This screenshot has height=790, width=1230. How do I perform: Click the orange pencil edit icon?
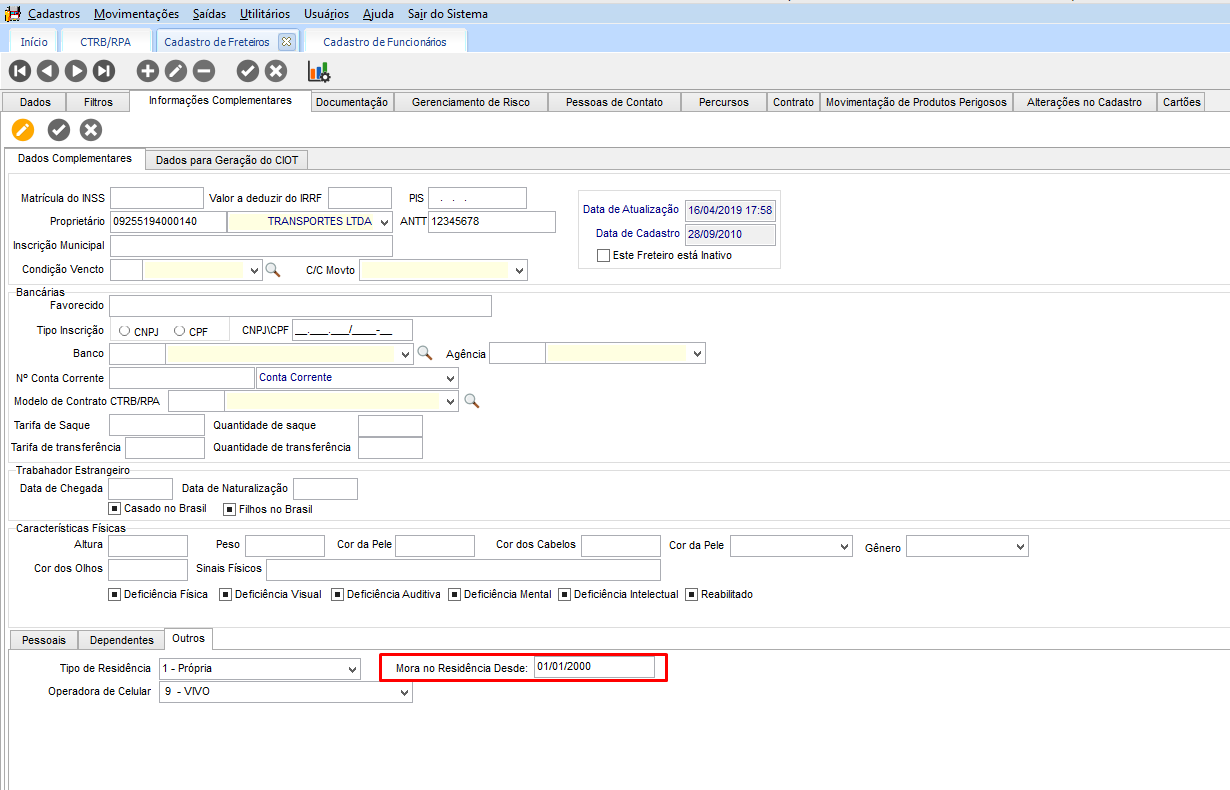(22, 130)
